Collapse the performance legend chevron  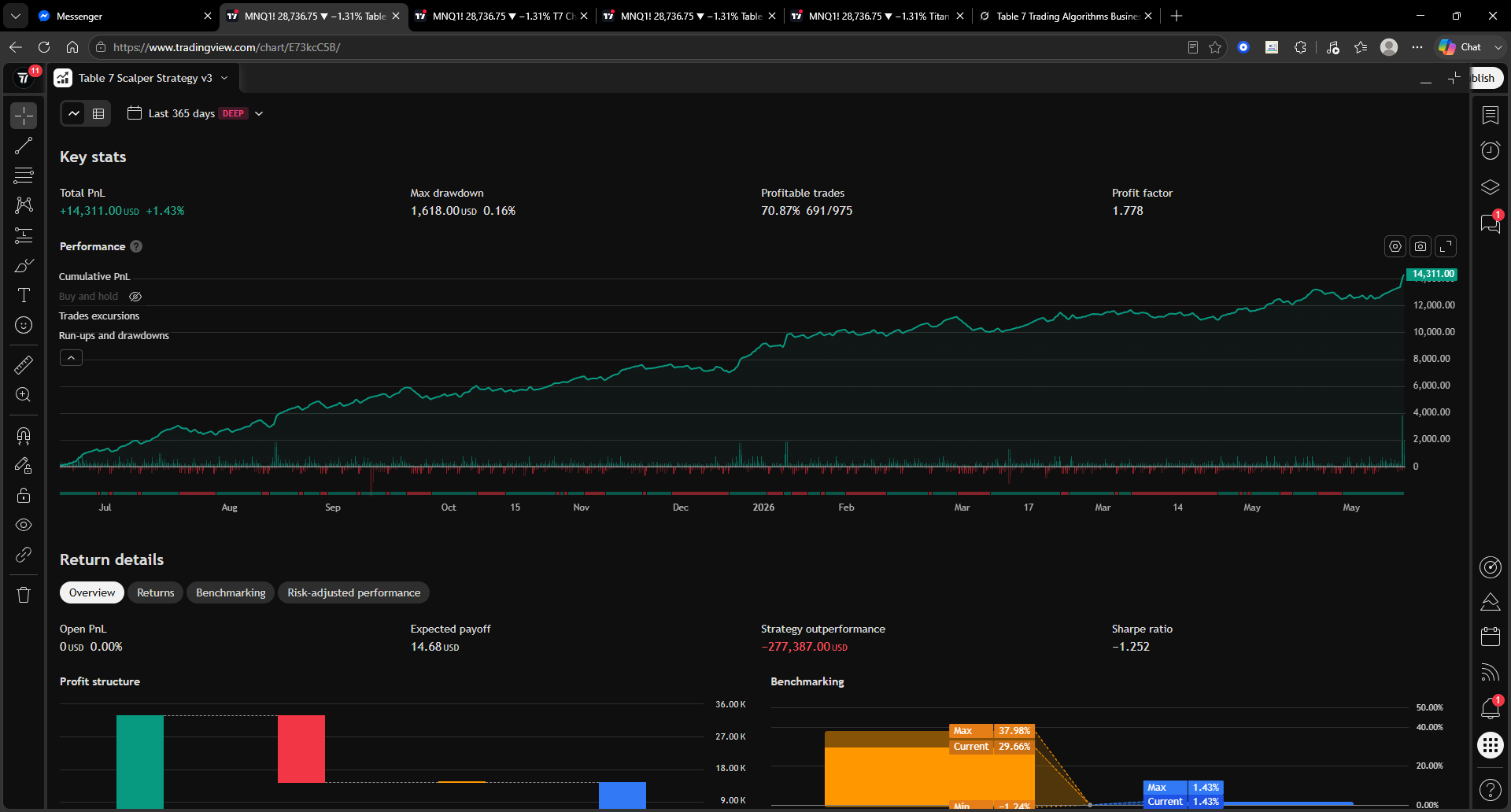pyautogui.click(x=71, y=357)
